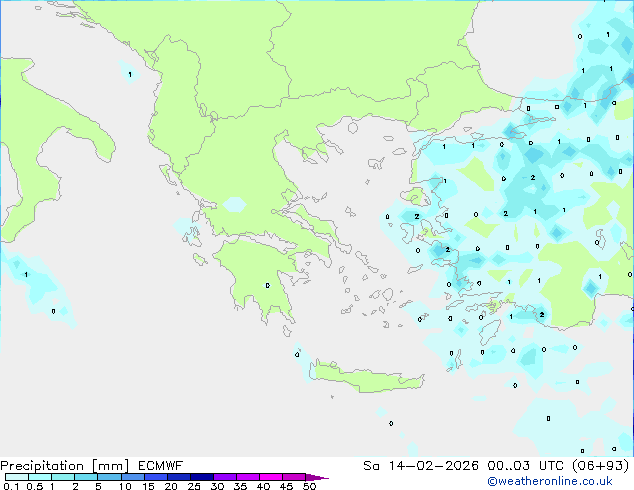Click the legend swatch between 10 and 15
This screenshot has width=634, height=490.
click(133, 477)
